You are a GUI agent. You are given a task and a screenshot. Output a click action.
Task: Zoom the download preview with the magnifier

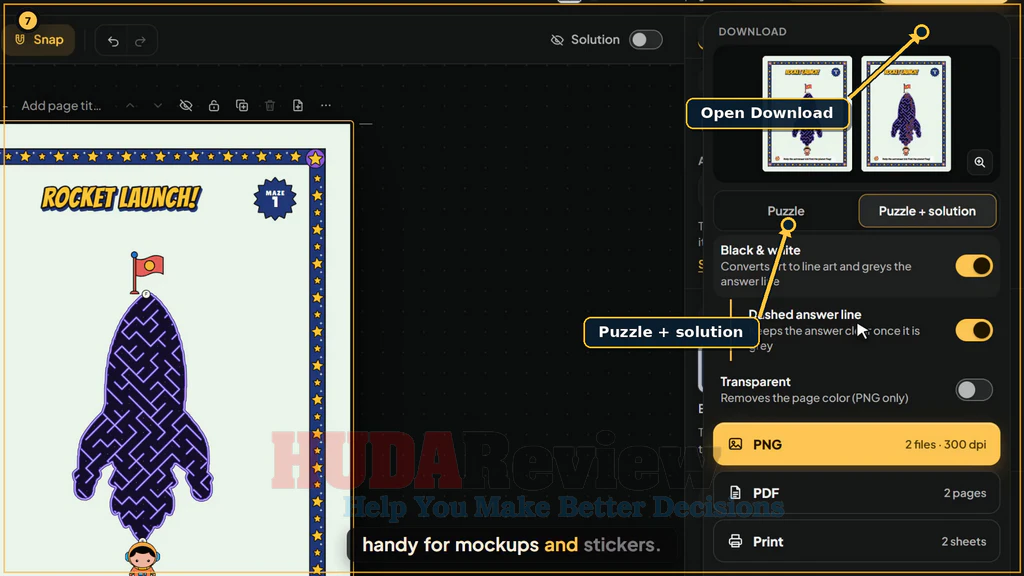[980, 162]
